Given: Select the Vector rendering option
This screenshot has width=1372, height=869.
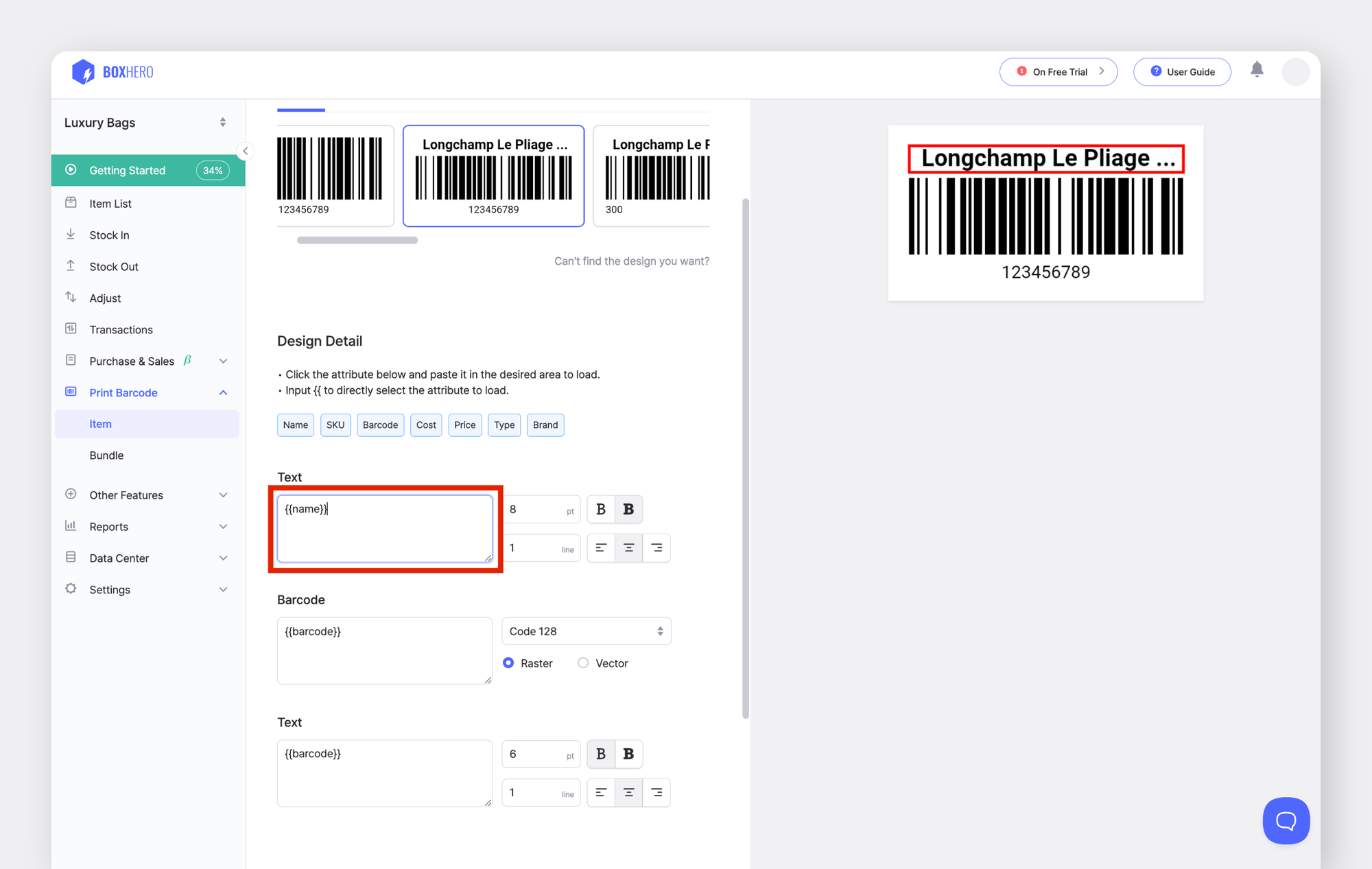Looking at the screenshot, I should (584, 663).
